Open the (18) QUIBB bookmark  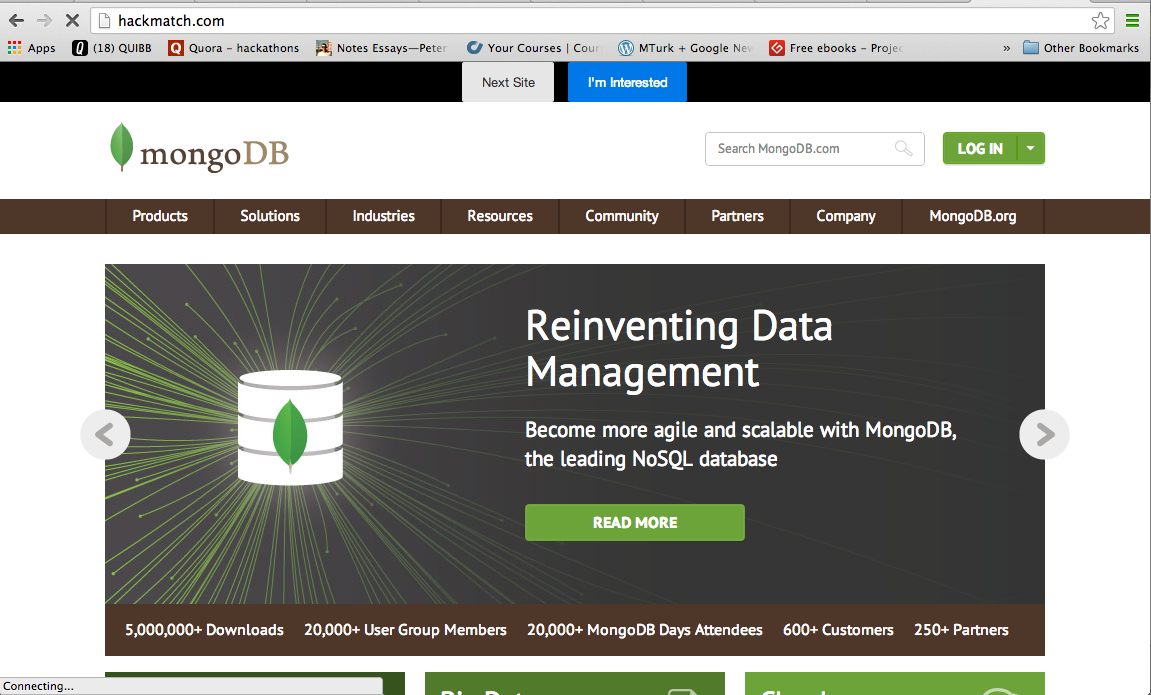(112, 48)
